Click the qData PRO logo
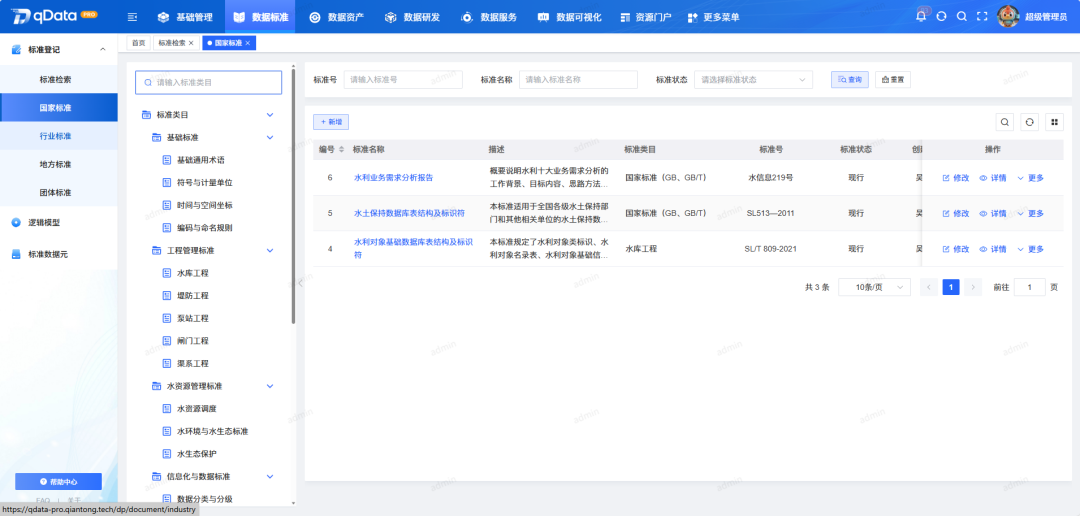 (x=54, y=15)
